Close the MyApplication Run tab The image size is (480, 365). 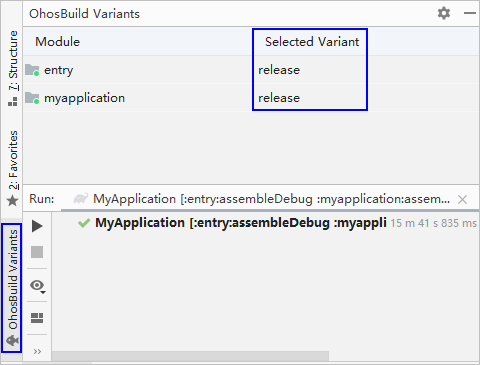(462, 199)
